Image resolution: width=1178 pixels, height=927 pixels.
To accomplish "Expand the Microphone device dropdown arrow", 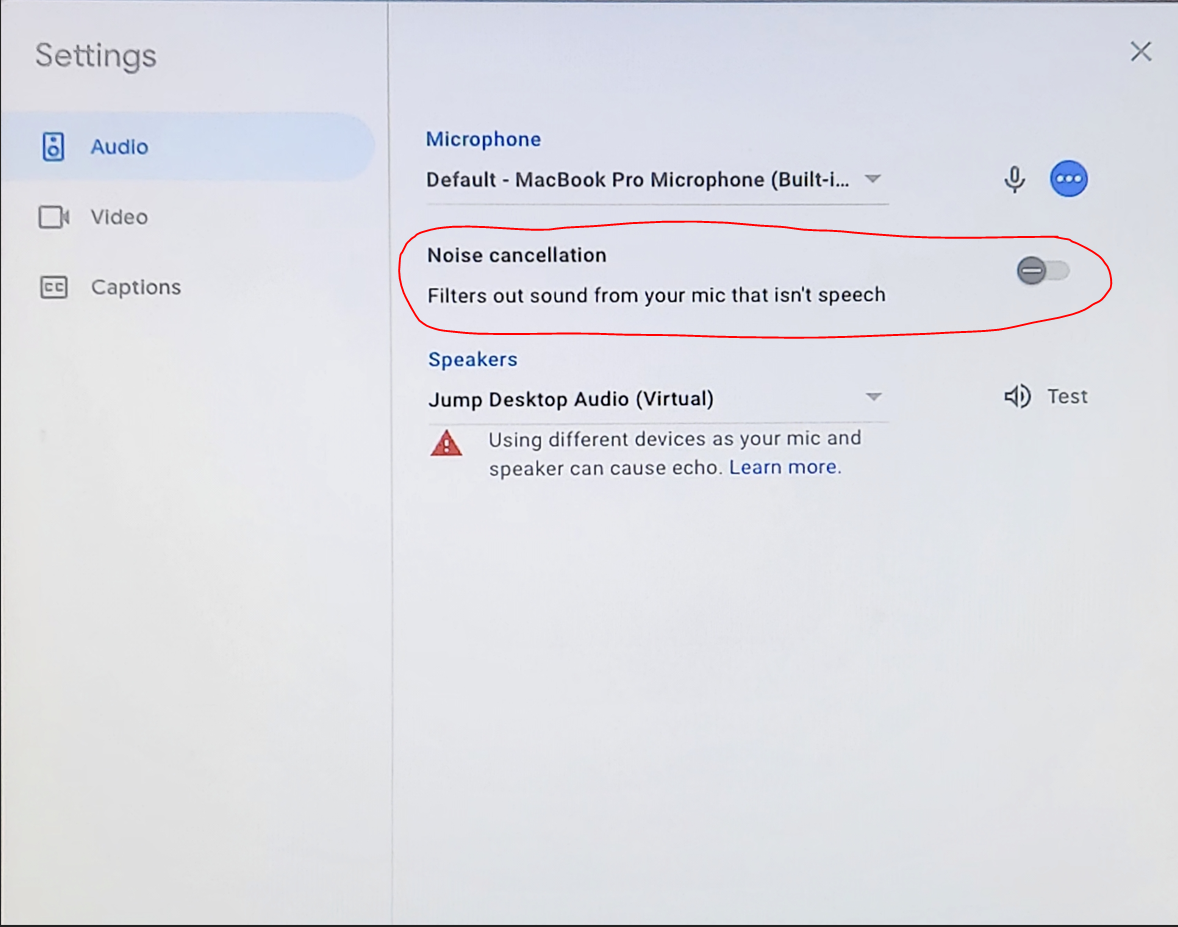I will [872, 179].
